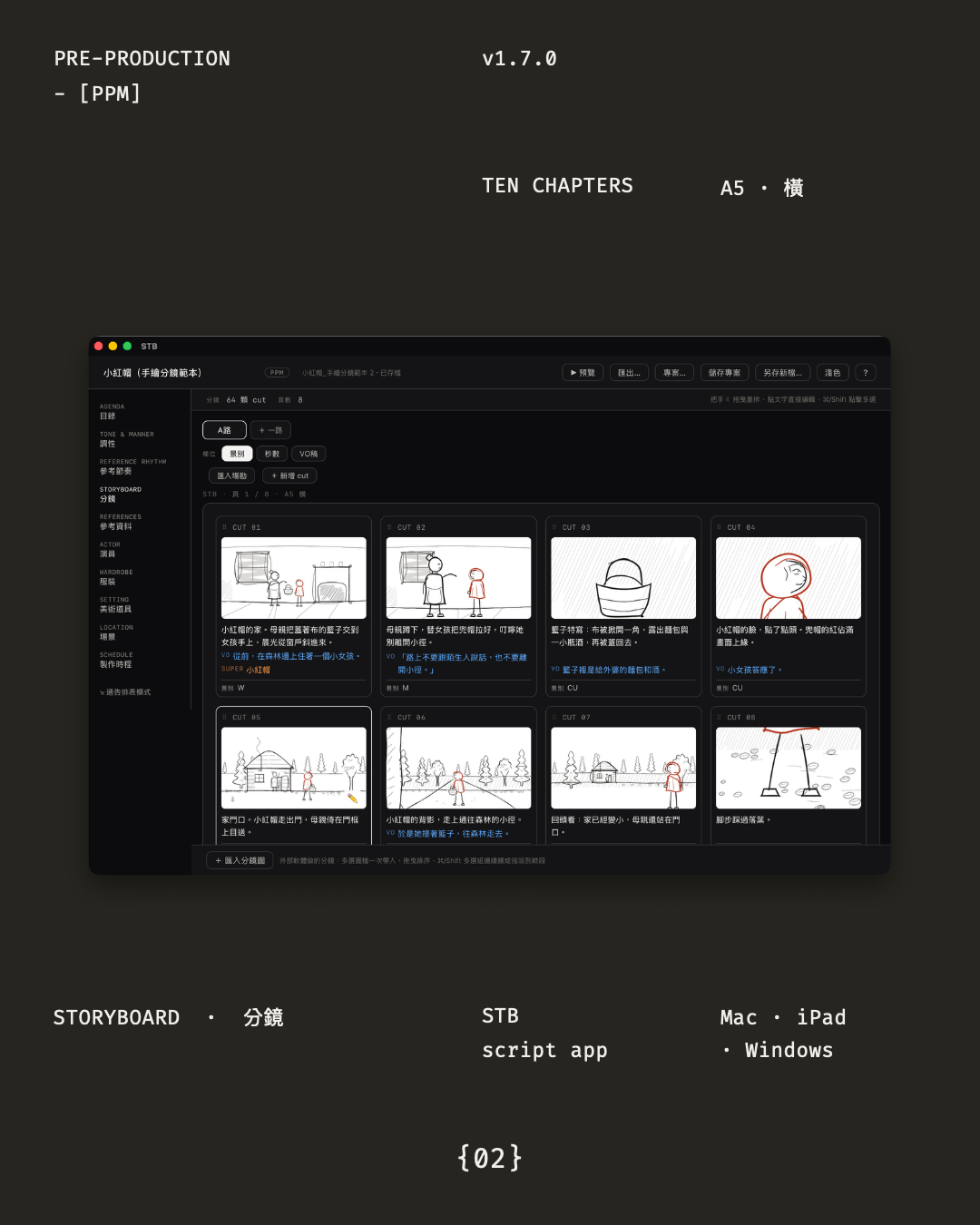Toggle the VO稿 field chip
Image resolution: width=980 pixels, height=1225 pixels.
coord(309,454)
